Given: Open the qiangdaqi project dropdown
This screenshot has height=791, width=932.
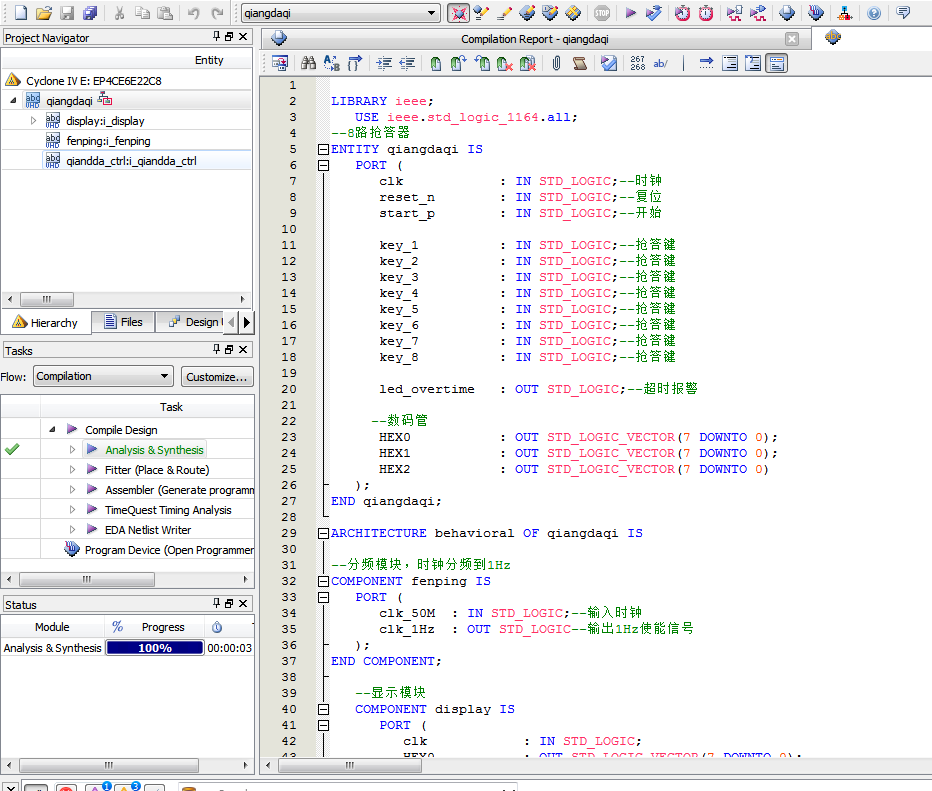Looking at the screenshot, I should click(x=432, y=13).
